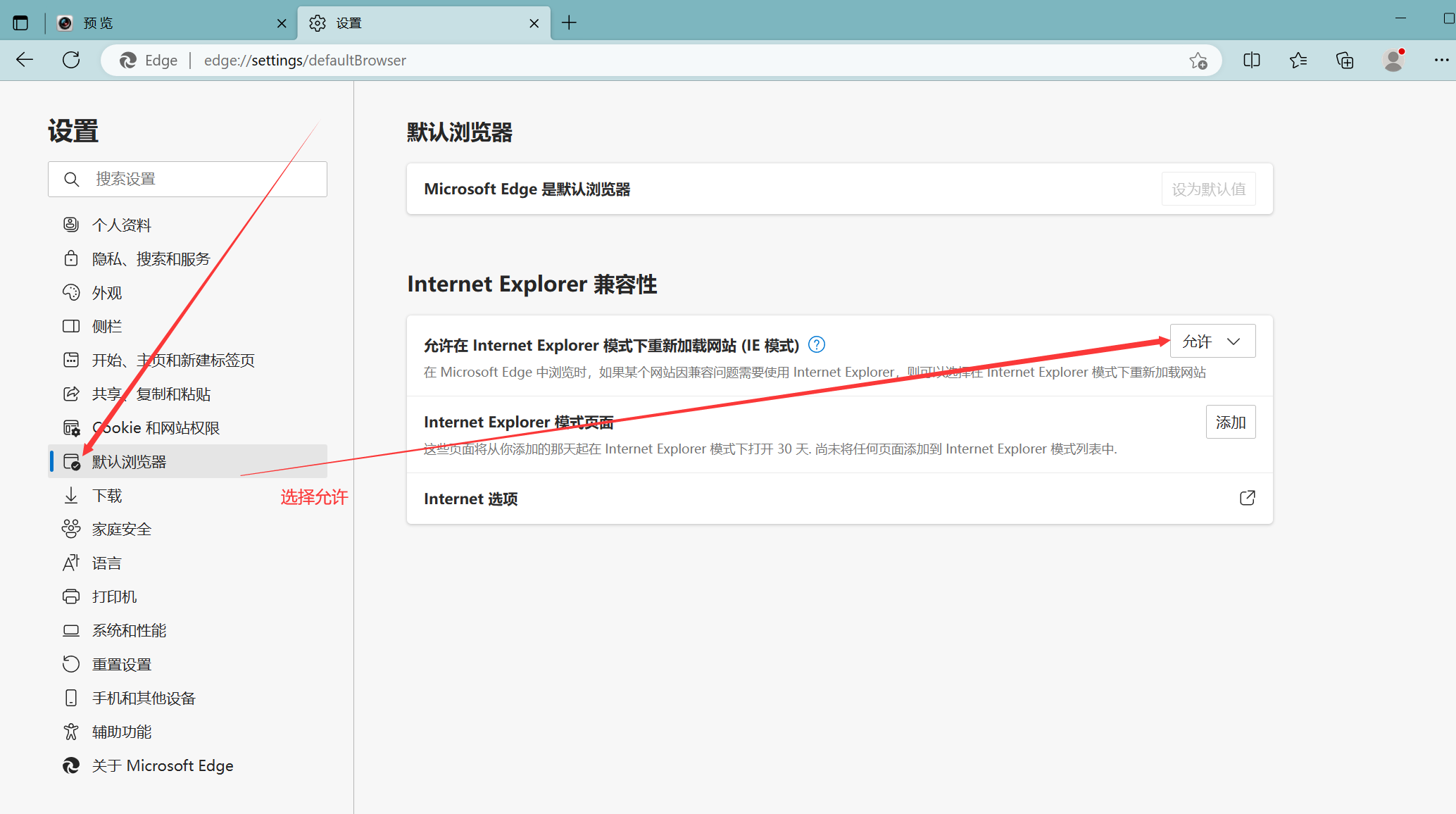This screenshot has height=814, width=1456.
Task: Click the 语言 letter icon
Action: pos(71,563)
